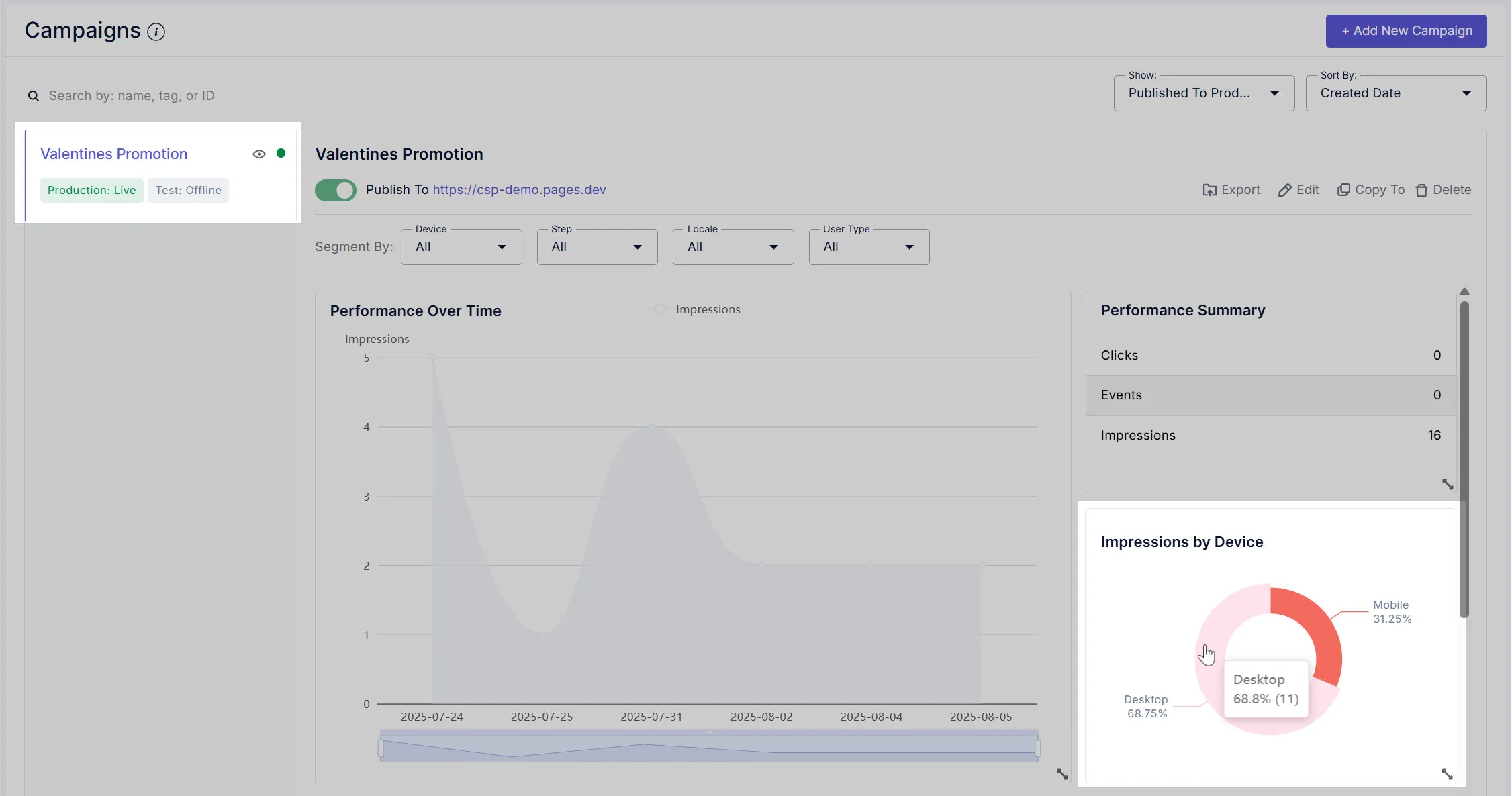Click the Edit pencil icon
The width and height of the screenshot is (1512, 796).
[x=1284, y=190]
